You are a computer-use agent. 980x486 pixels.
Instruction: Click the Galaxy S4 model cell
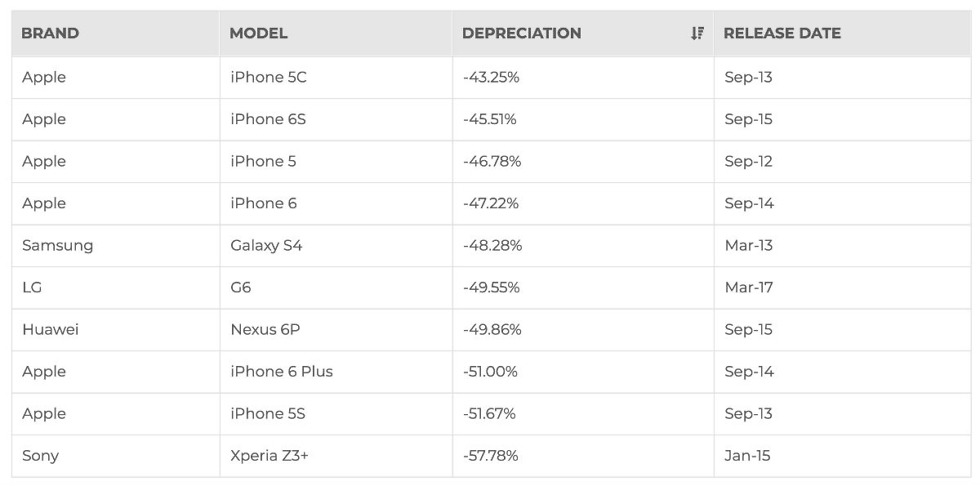click(x=266, y=245)
